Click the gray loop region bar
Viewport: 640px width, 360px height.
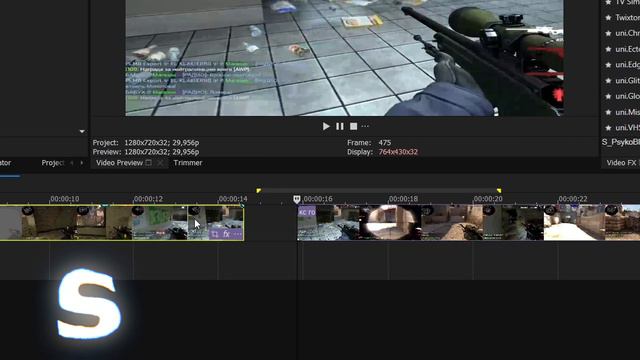click(x=379, y=191)
